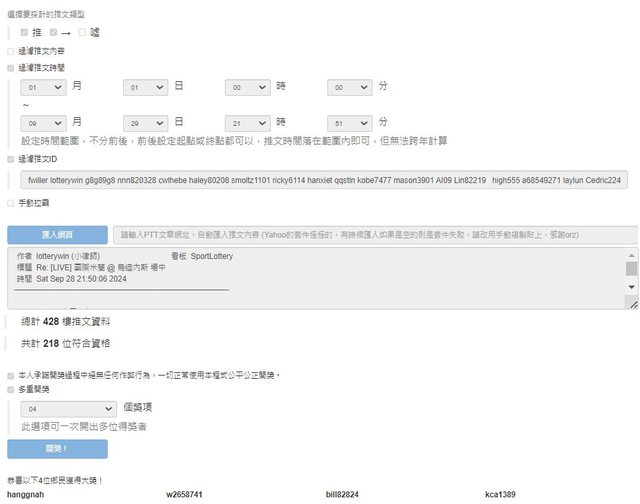This screenshot has width=640, height=504.
Task: Toggle the 本人承諾 fairness pledge checkbox
Action: pyautogui.click(x=11, y=375)
